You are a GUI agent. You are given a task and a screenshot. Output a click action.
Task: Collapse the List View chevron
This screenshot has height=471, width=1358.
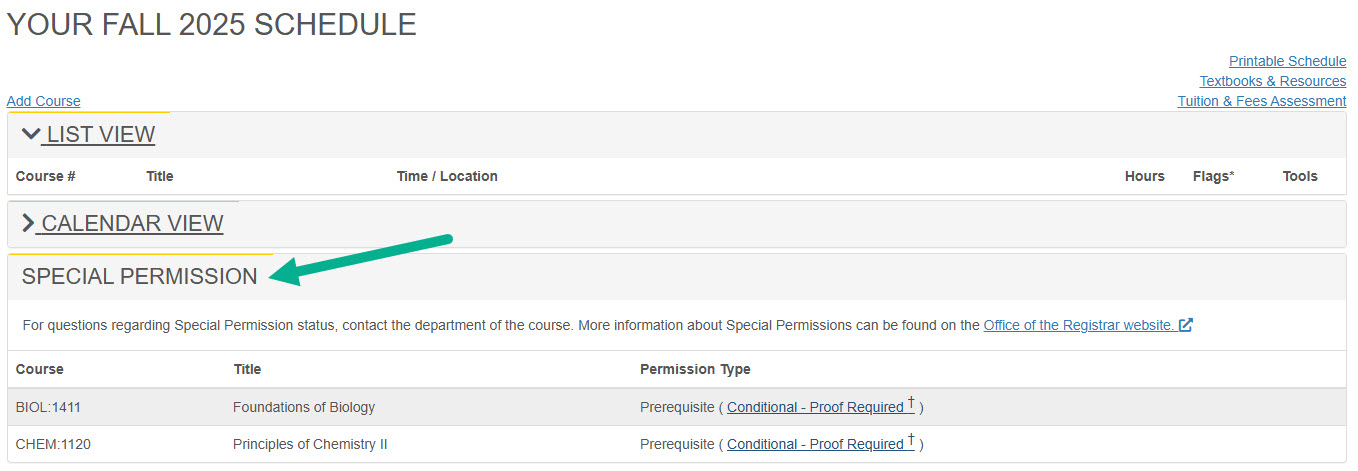point(31,134)
